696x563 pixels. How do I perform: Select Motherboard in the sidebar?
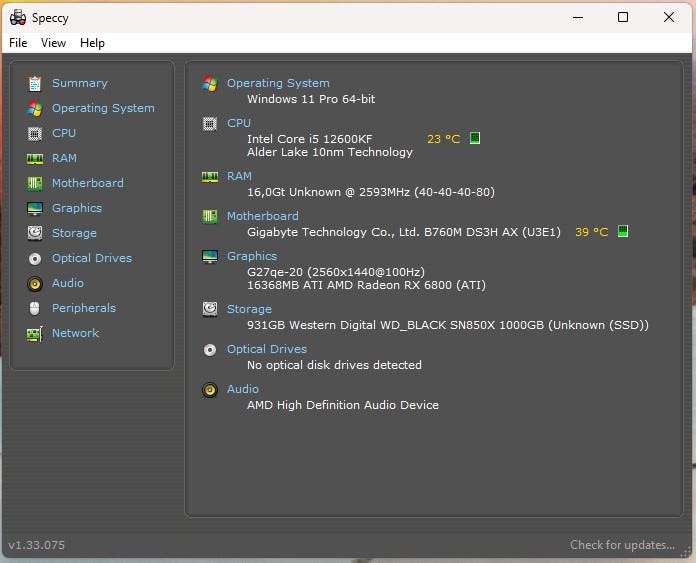[x=88, y=183]
